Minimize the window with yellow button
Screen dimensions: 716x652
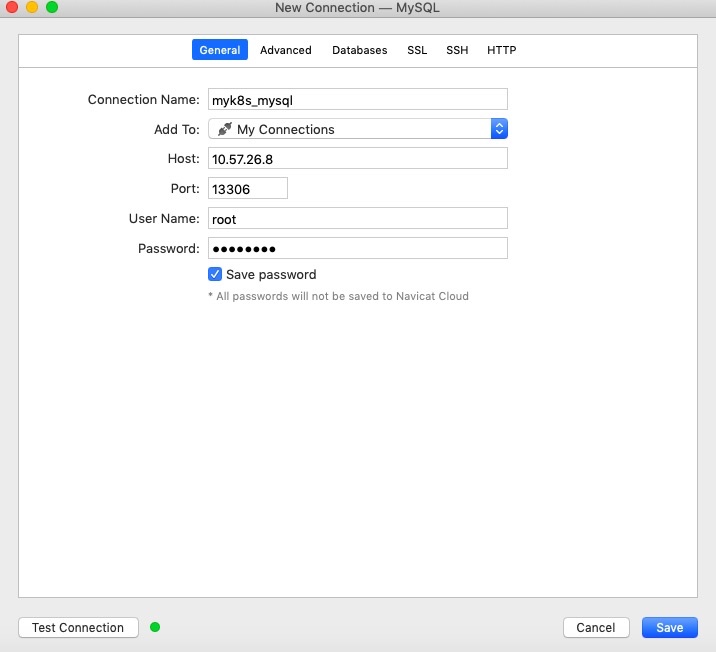pyautogui.click(x=32, y=7)
